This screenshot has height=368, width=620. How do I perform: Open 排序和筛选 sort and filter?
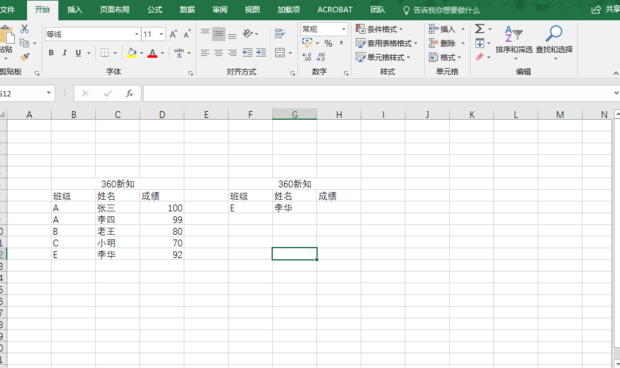pyautogui.click(x=514, y=43)
